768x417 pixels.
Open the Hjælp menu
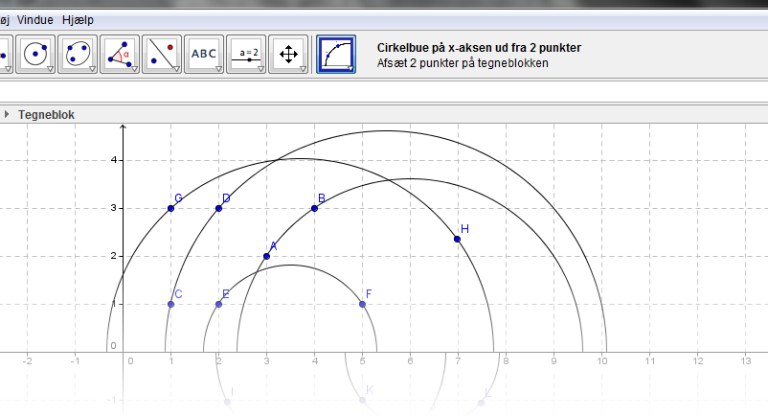coord(78,20)
